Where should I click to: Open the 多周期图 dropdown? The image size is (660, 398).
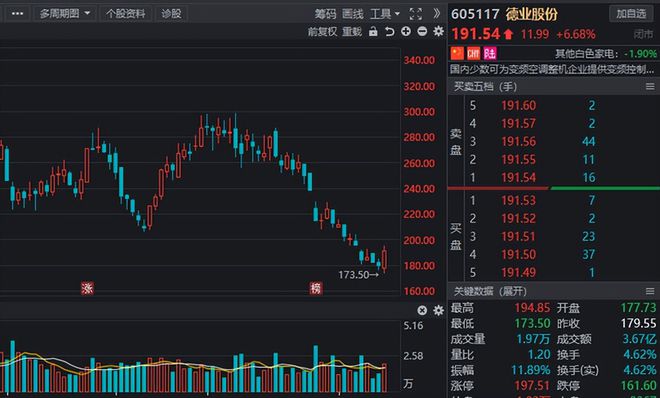click(65, 14)
